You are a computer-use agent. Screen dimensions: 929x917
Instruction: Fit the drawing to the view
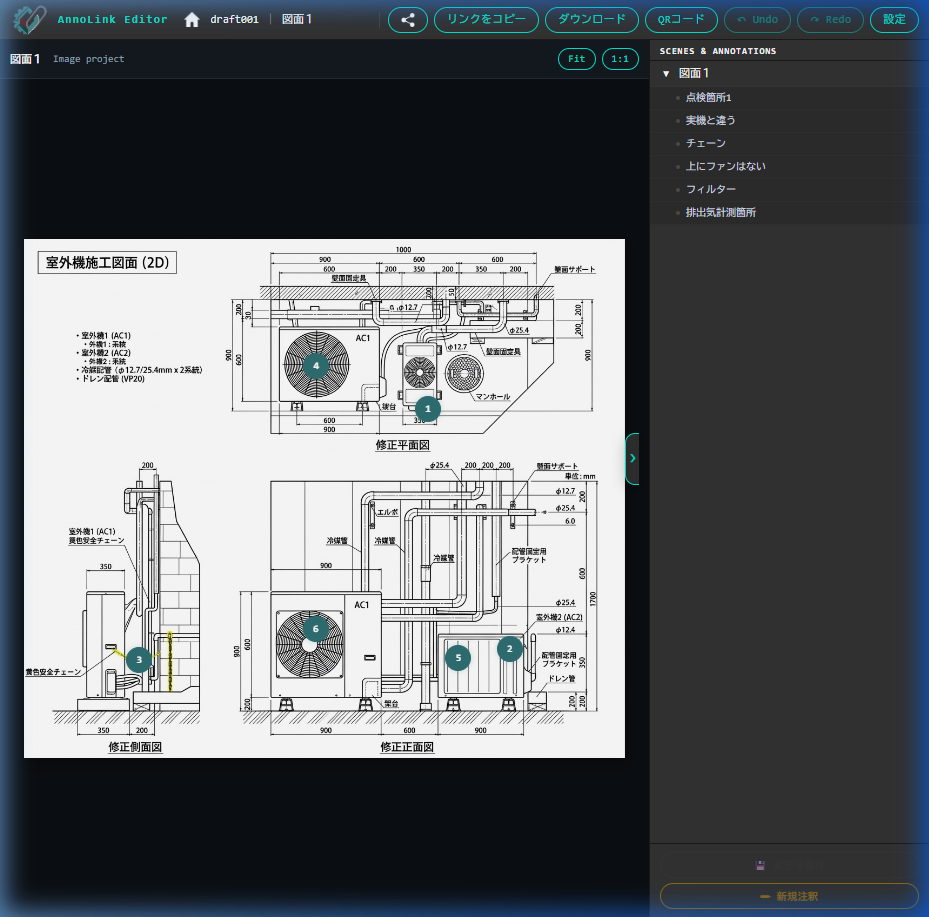(x=576, y=59)
